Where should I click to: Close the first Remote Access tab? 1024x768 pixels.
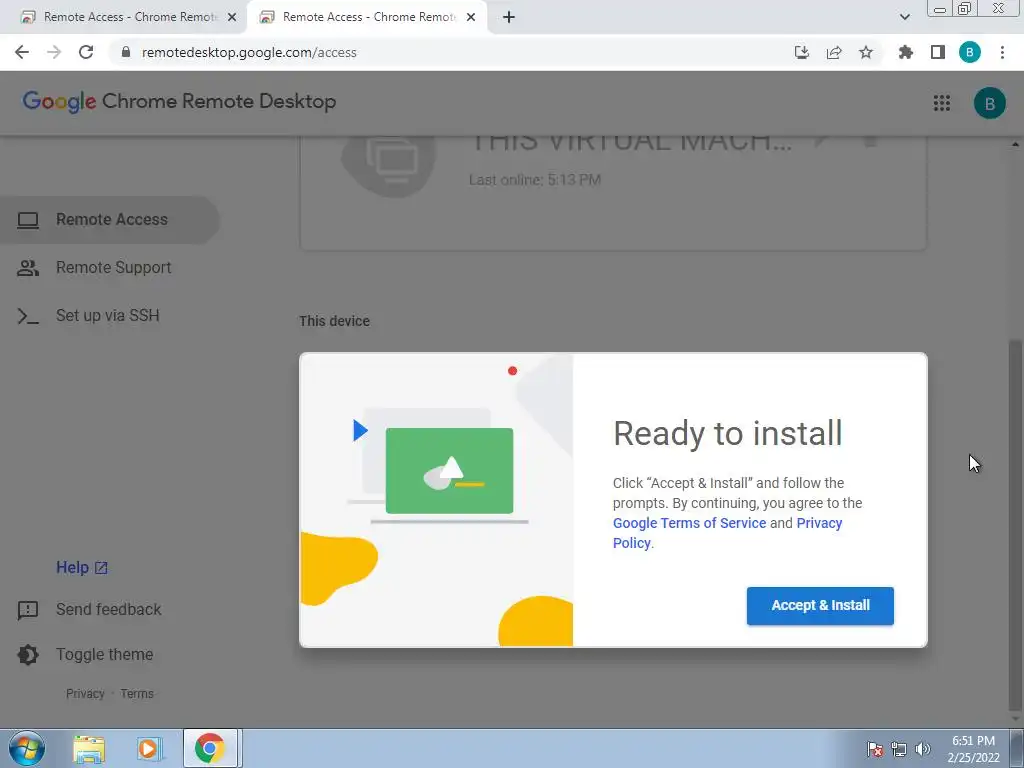[x=232, y=17]
